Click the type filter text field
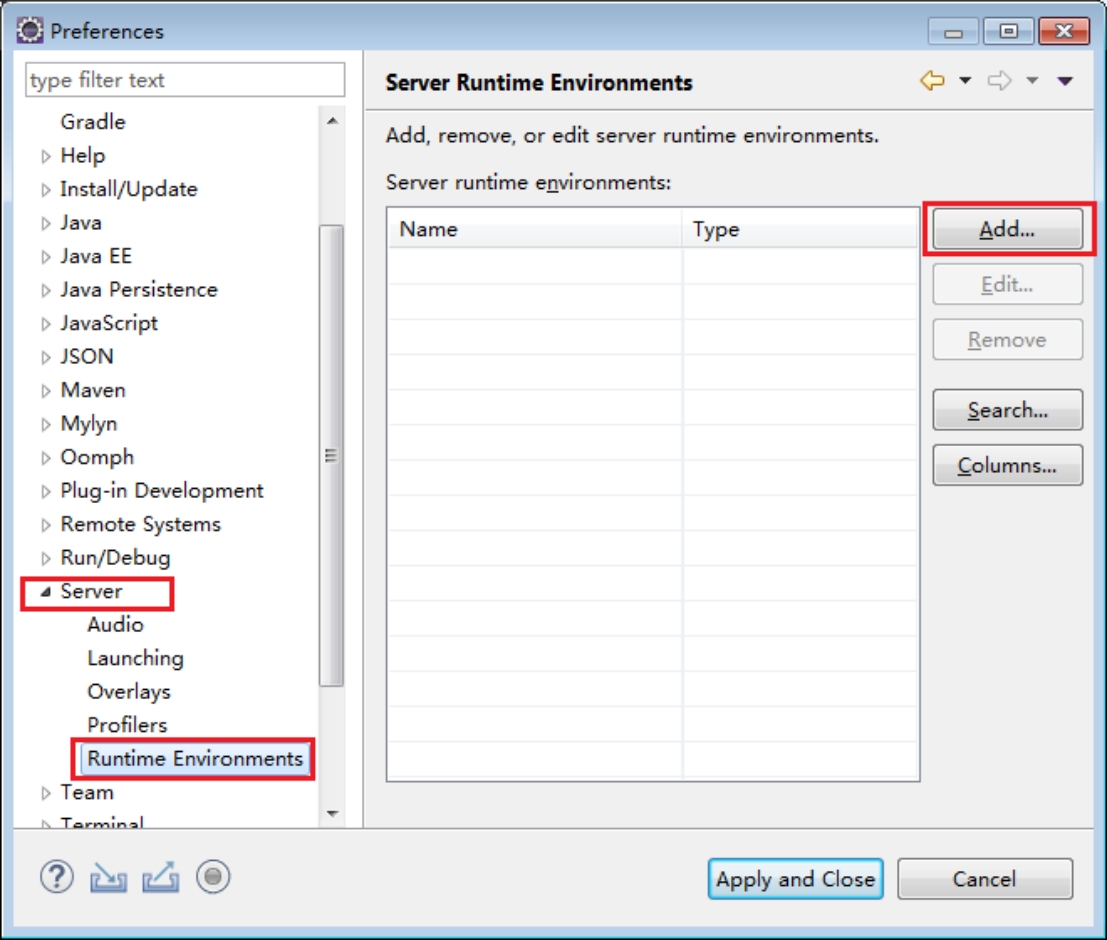Image resolution: width=1107 pixels, height=940 pixels. point(185,80)
